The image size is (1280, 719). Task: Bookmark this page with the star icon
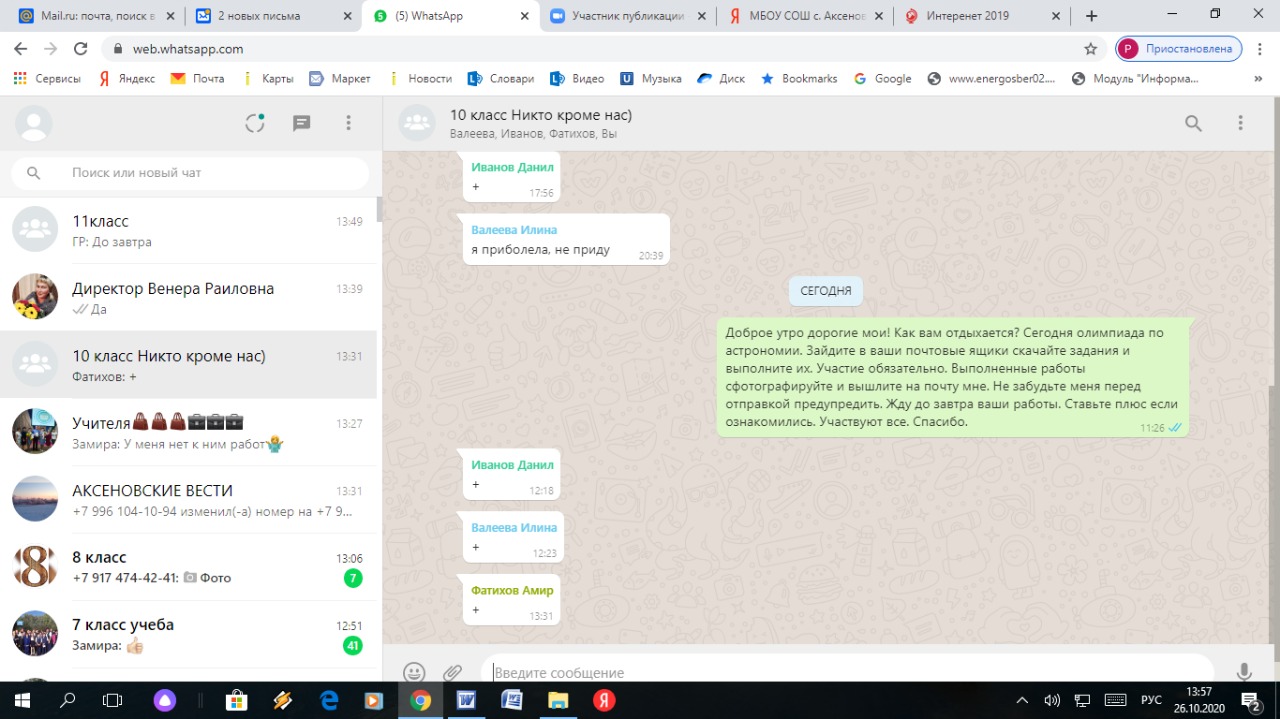1090,49
